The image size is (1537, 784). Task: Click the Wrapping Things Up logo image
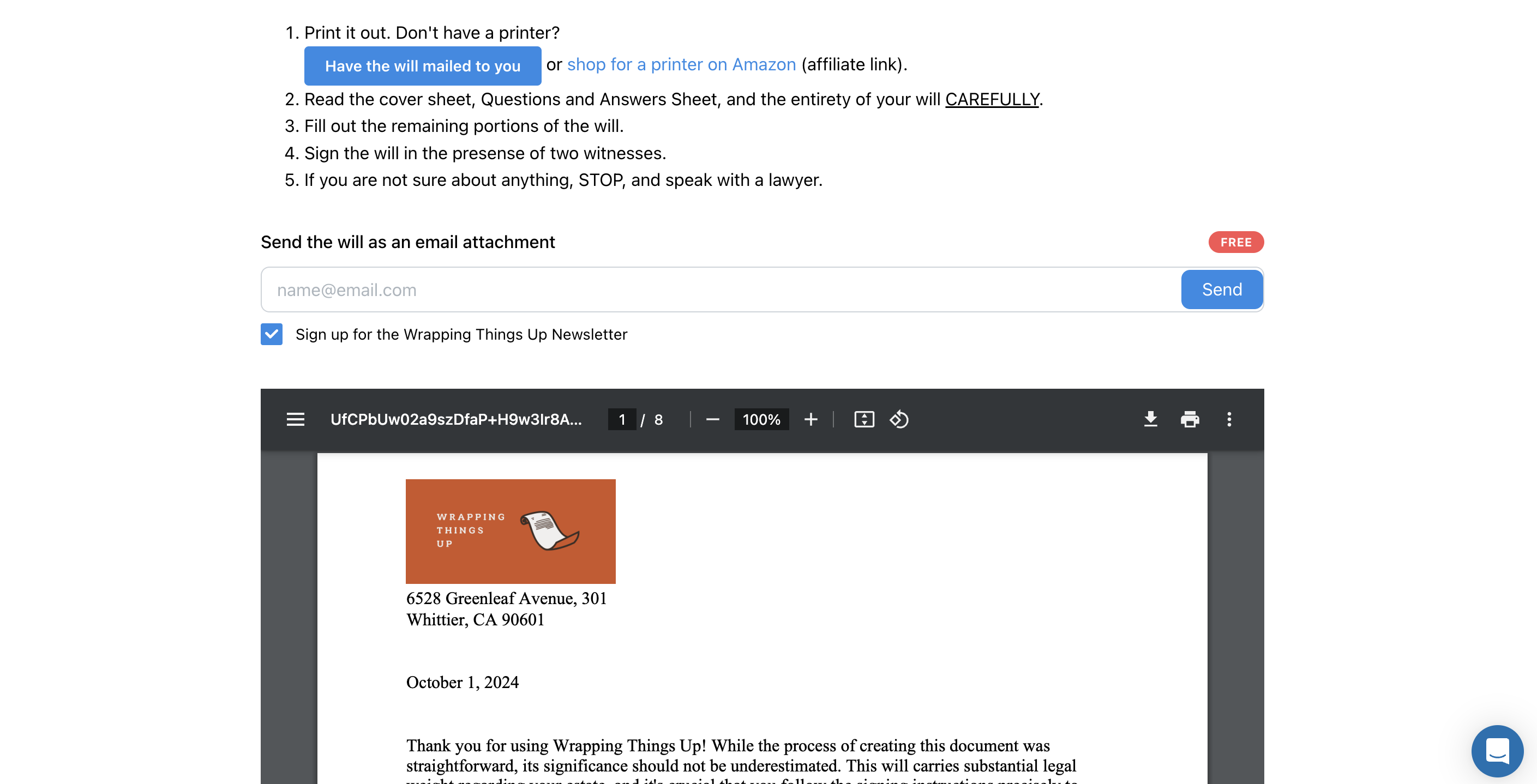coord(510,530)
